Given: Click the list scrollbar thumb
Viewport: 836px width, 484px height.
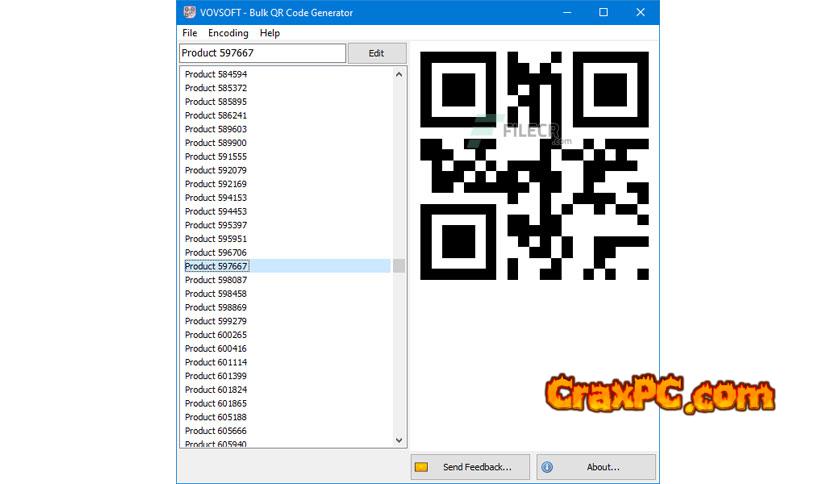Looking at the screenshot, I should tap(399, 266).
